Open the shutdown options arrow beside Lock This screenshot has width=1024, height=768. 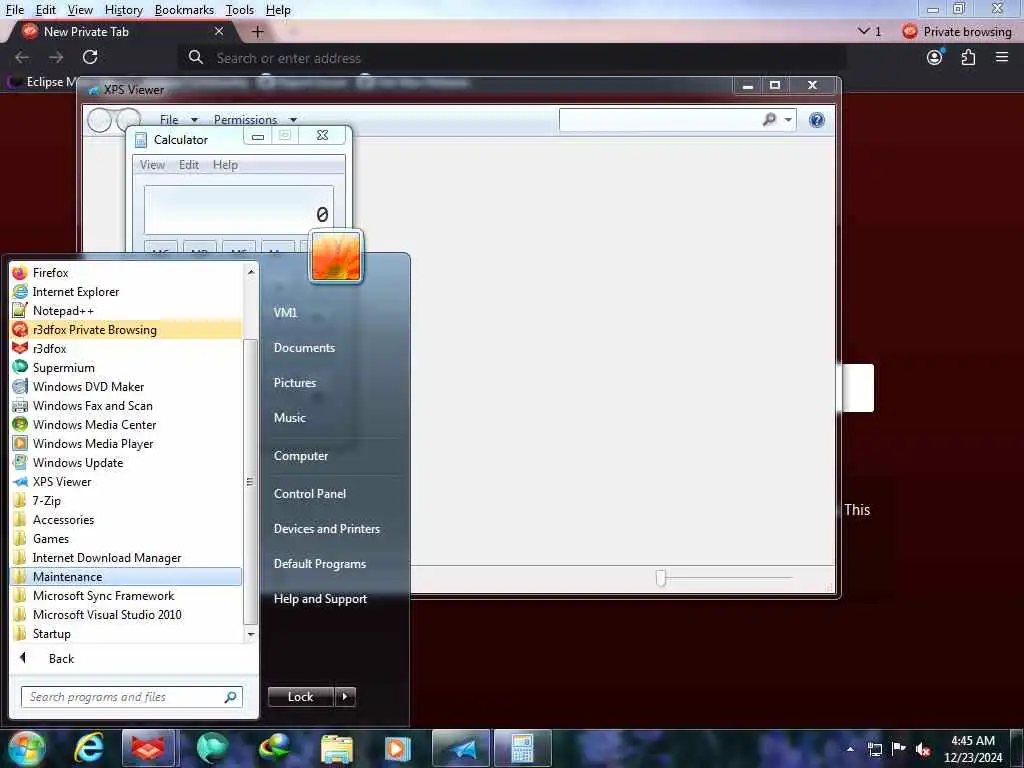pyautogui.click(x=345, y=697)
